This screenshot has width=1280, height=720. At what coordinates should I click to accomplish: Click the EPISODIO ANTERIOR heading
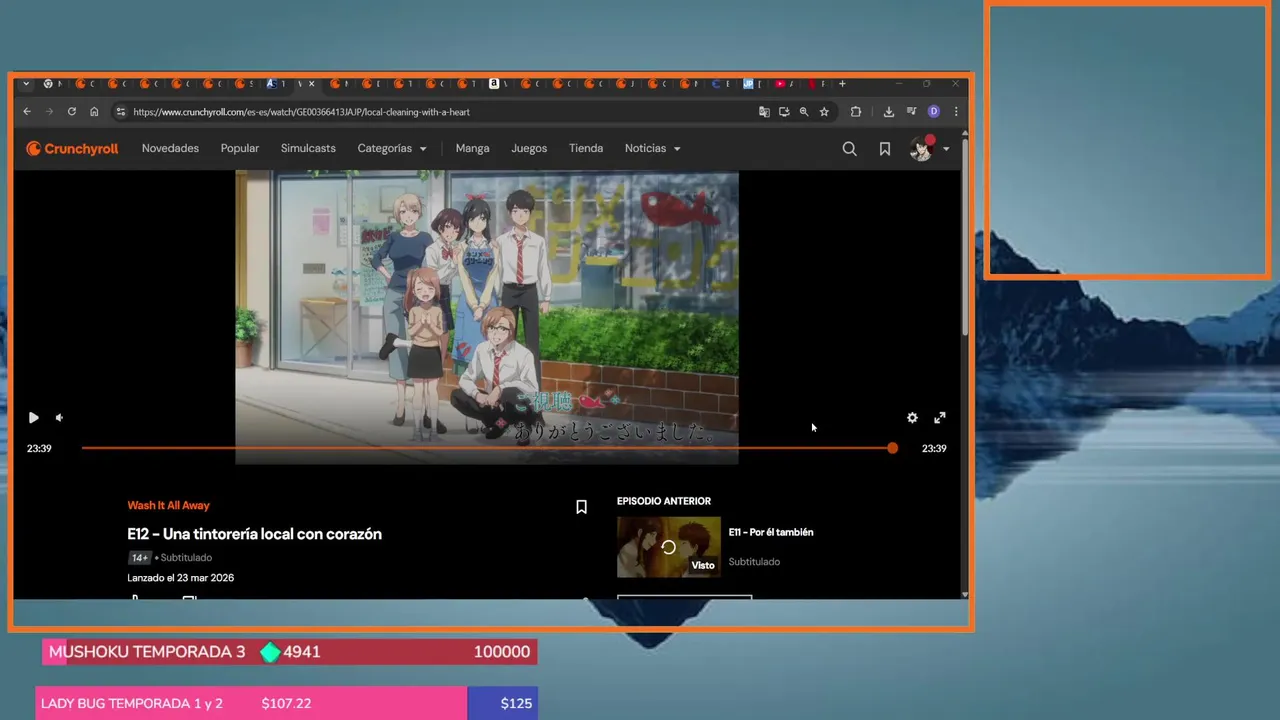pyautogui.click(x=664, y=501)
